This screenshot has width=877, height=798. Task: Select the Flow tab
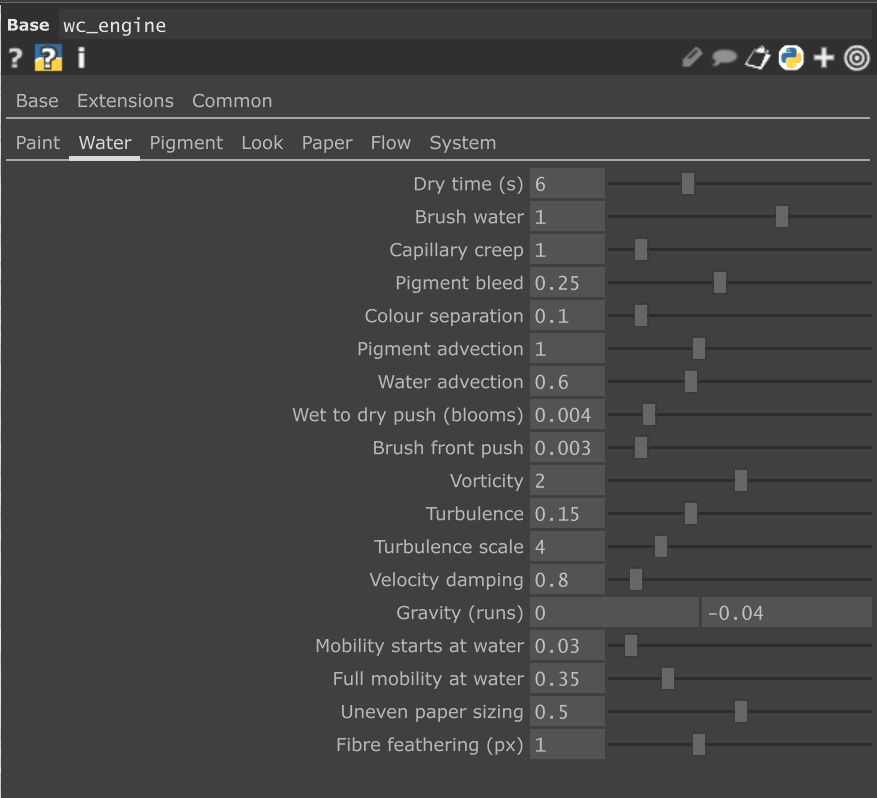390,143
